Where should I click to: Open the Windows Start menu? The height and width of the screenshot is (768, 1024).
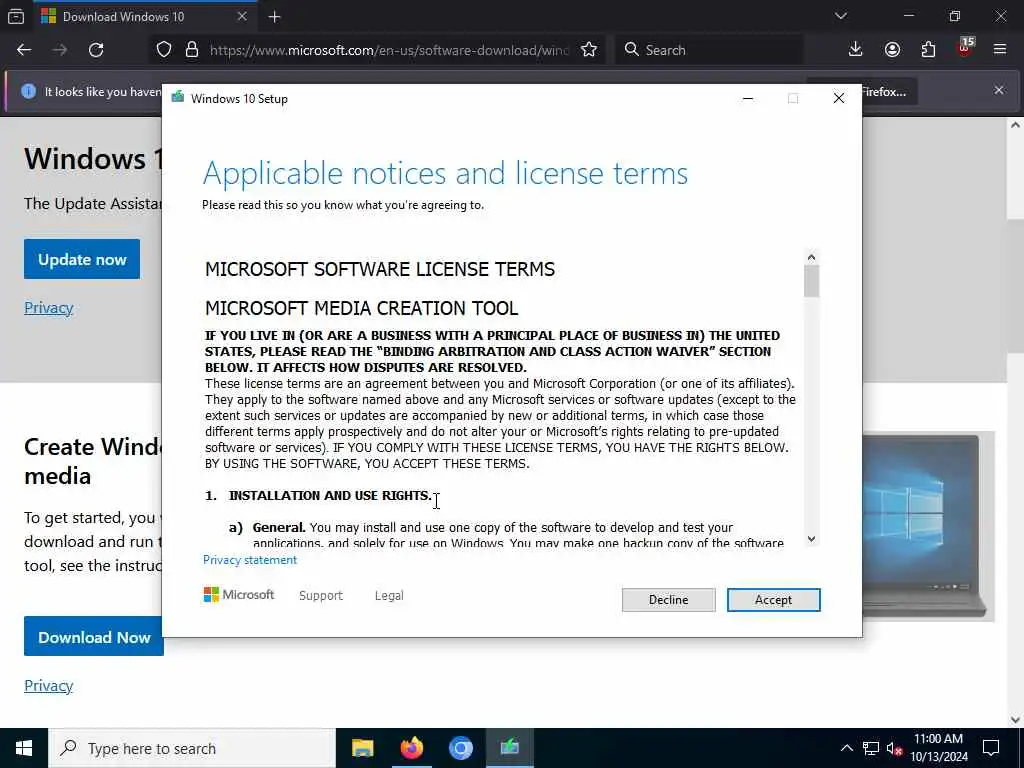(x=24, y=748)
